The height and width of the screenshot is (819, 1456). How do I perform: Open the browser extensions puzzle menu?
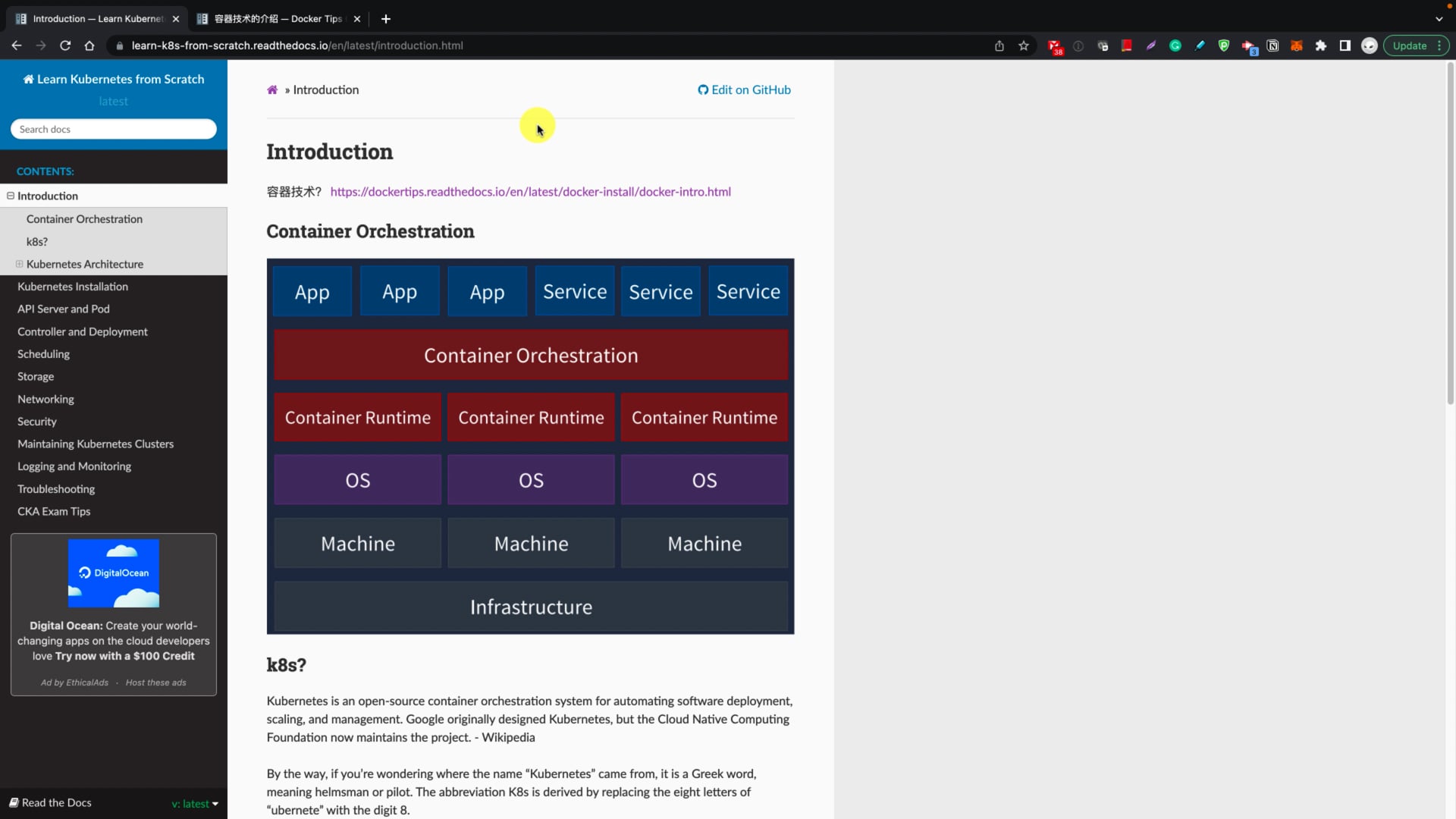pos(1321,45)
